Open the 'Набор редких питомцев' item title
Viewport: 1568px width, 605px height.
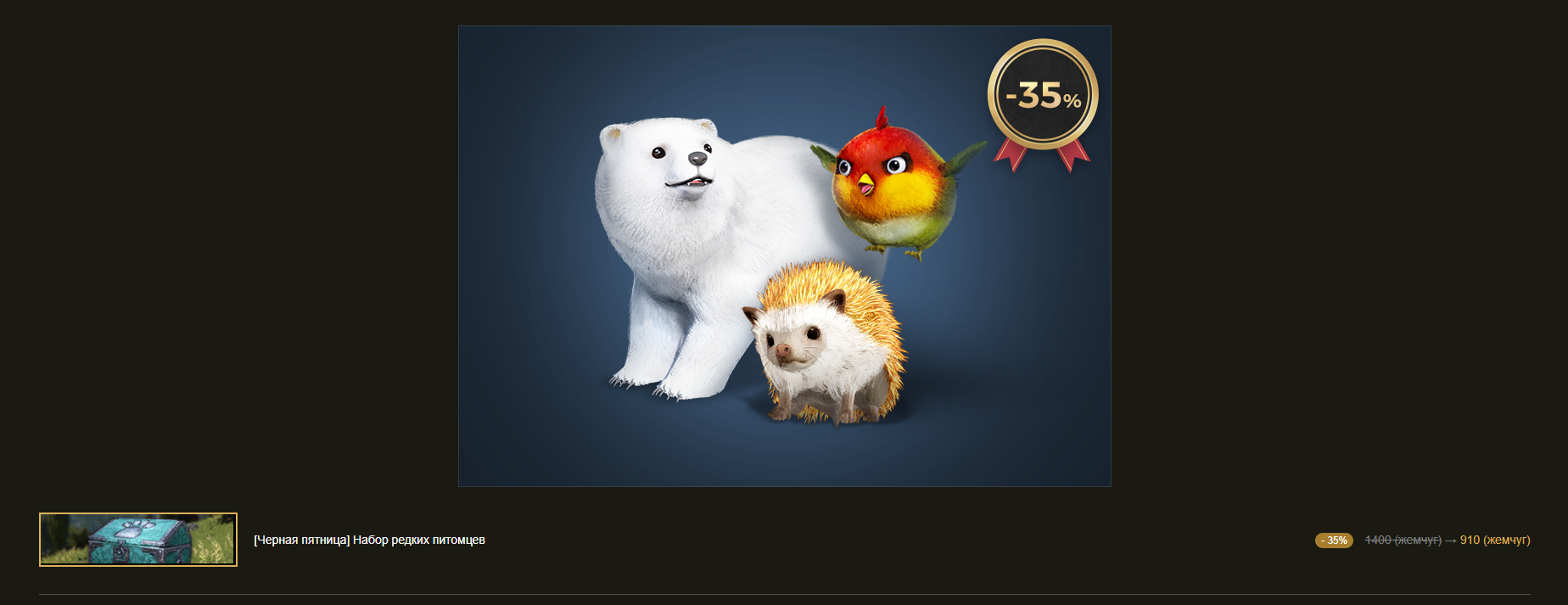[419, 541]
